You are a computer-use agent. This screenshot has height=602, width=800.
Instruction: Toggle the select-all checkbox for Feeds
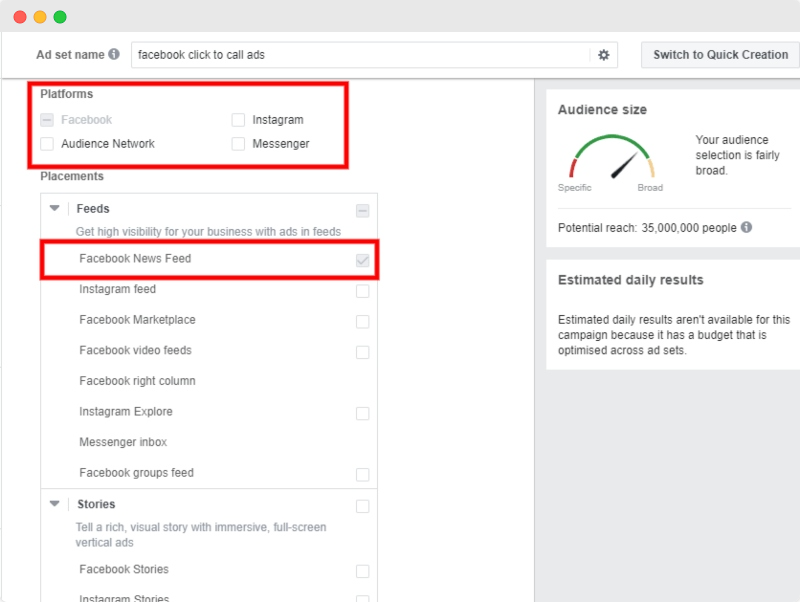(362, 208)
